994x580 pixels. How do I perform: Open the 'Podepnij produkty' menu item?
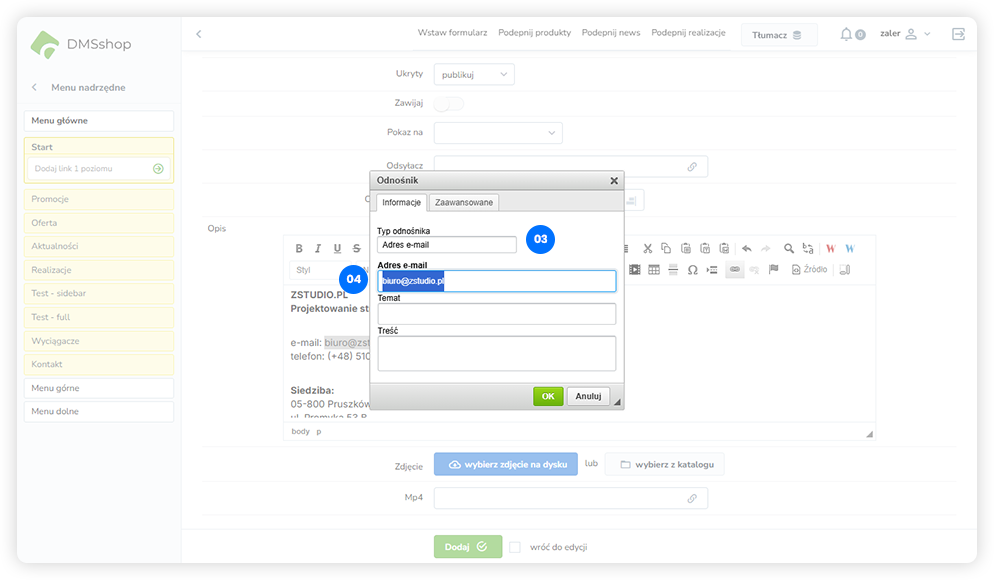[534, 33]
